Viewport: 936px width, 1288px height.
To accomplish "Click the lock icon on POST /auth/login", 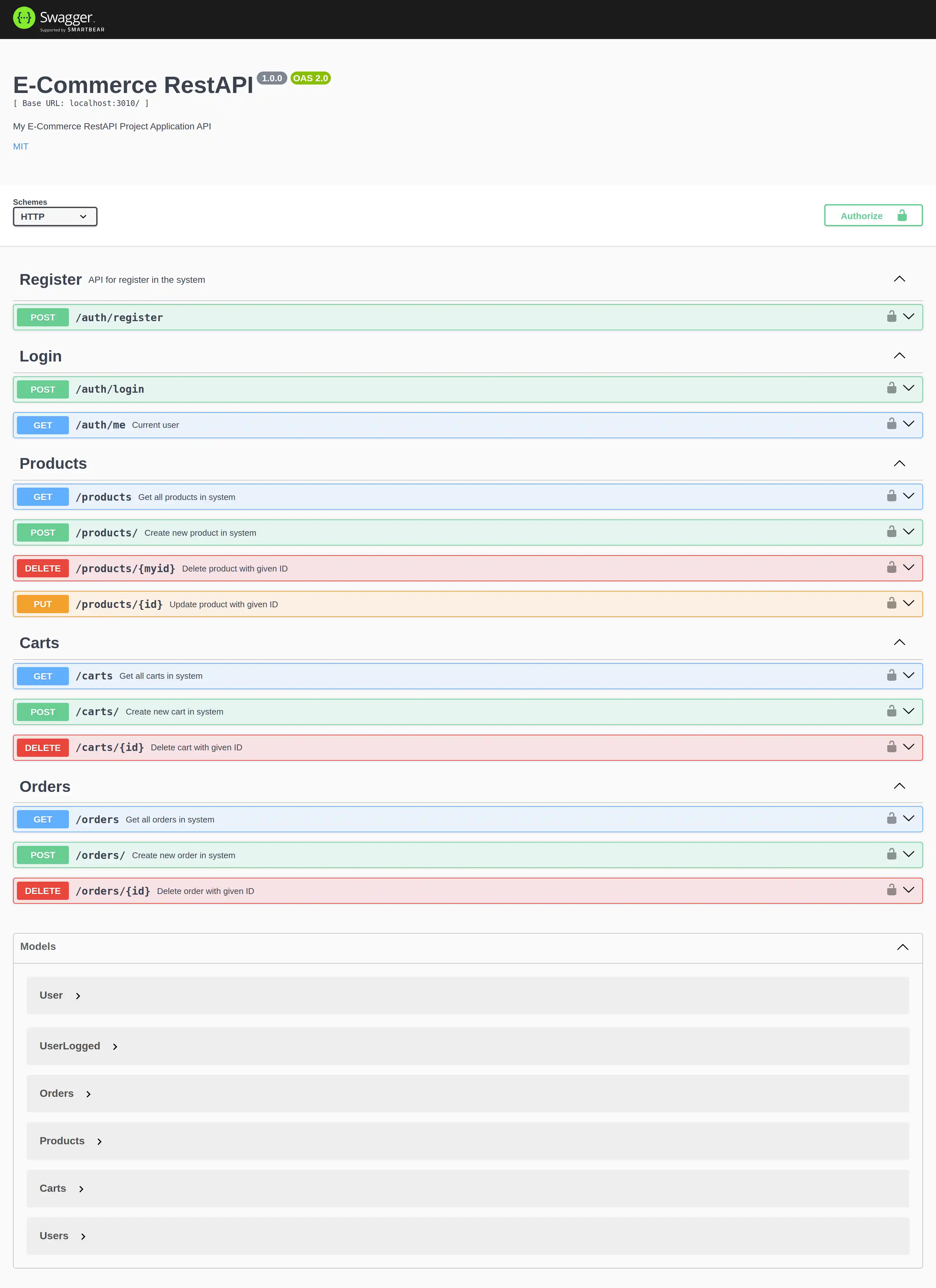I will pyautogui.click(x=892, y=388).
